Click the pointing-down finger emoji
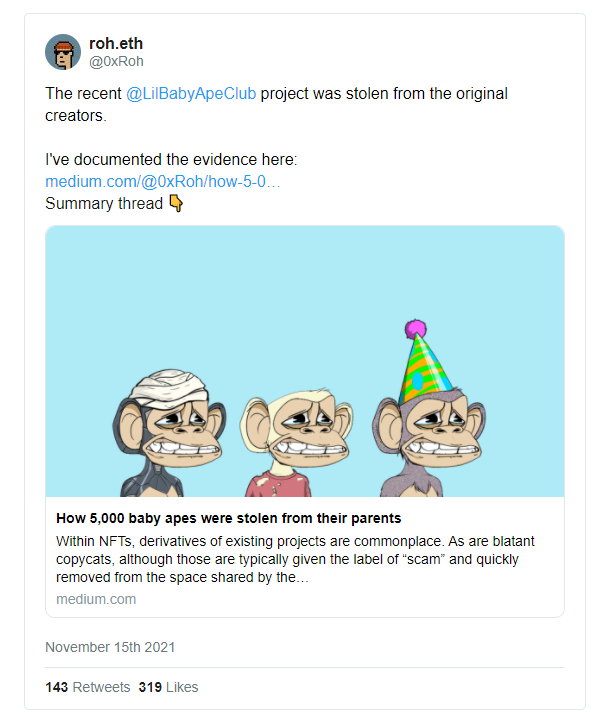The height and width of the screenshot is (720, 609). point(176,204)
